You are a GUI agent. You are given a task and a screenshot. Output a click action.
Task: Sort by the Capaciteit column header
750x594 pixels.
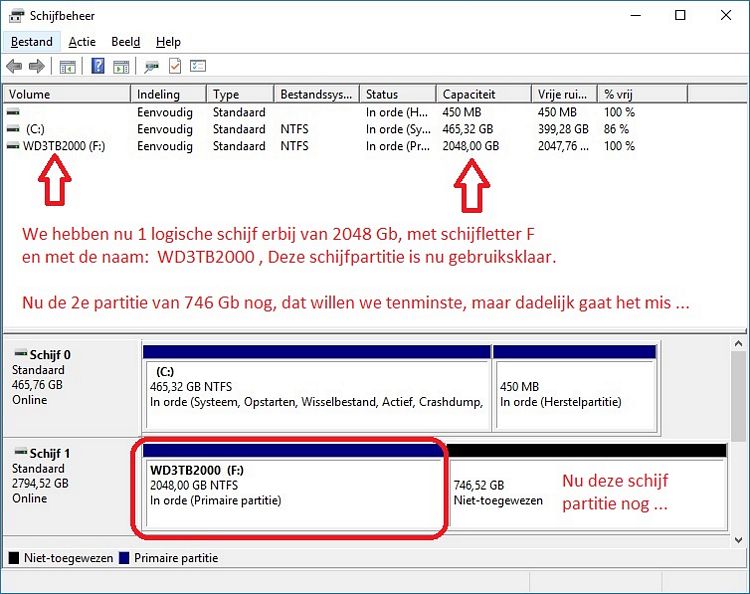coord(484,94)
